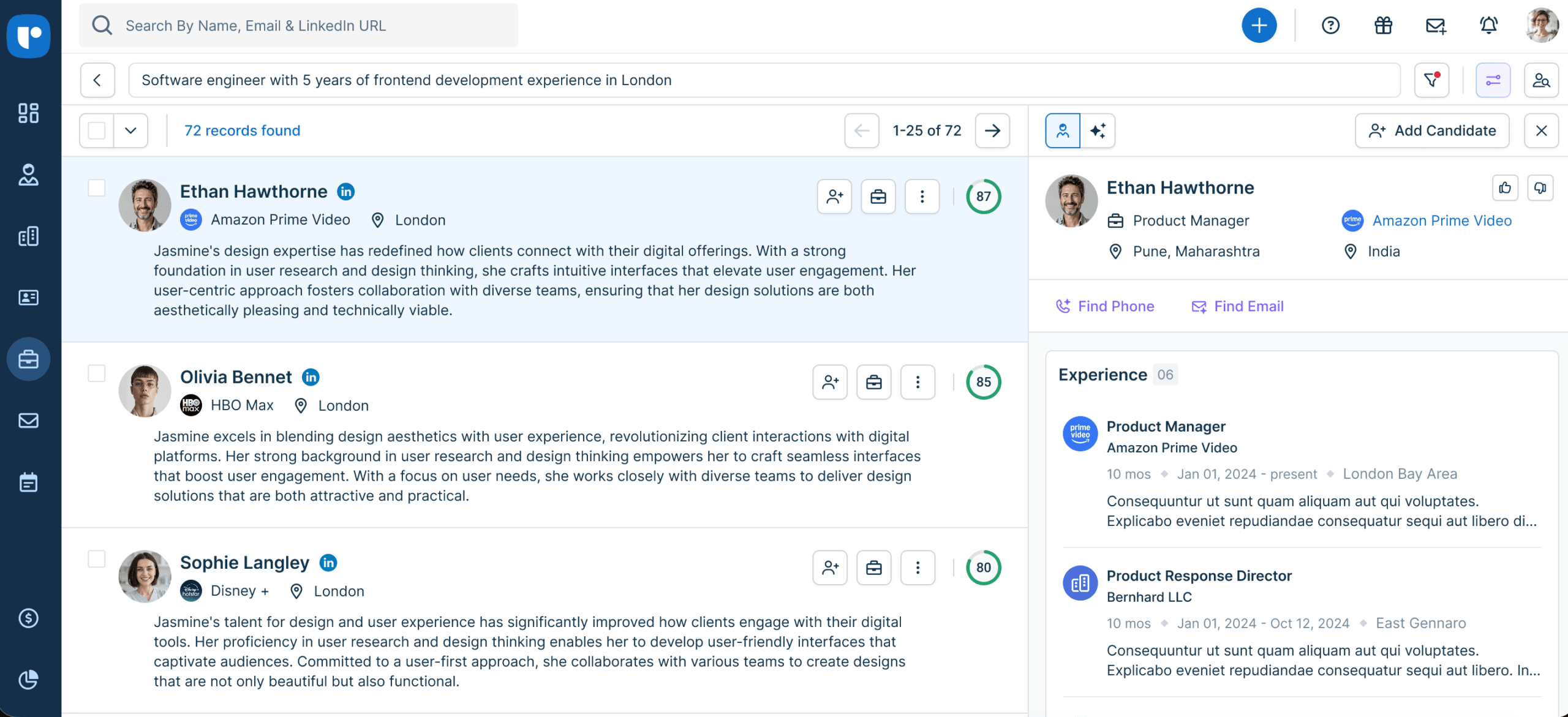1568x717 pixels.
Task: Open the notifications bell icon
Action: pyautogui.click(x=1488, y=26)
